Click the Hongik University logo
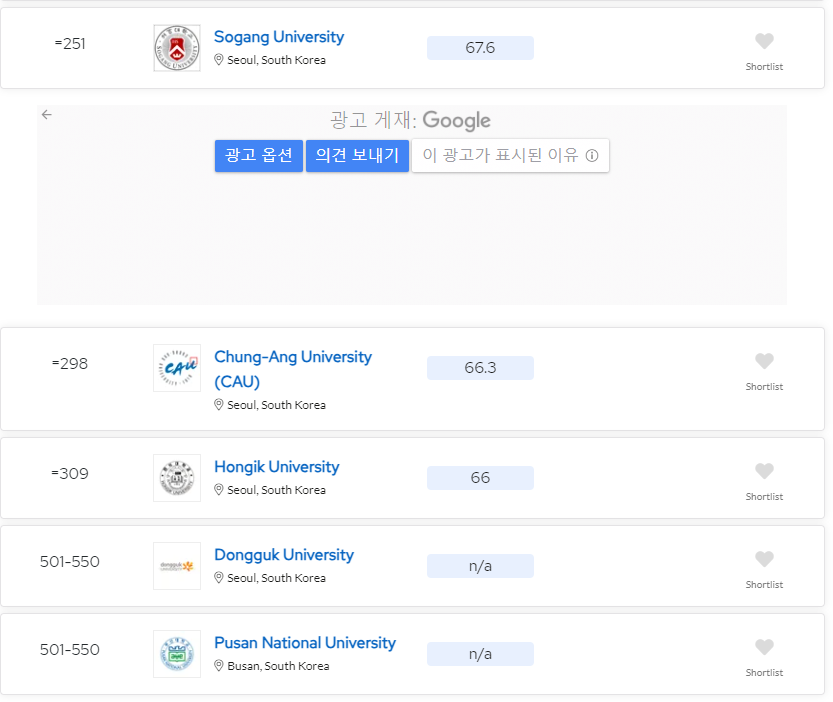Screen dimensions: 833x702 [x=177, y=478]
